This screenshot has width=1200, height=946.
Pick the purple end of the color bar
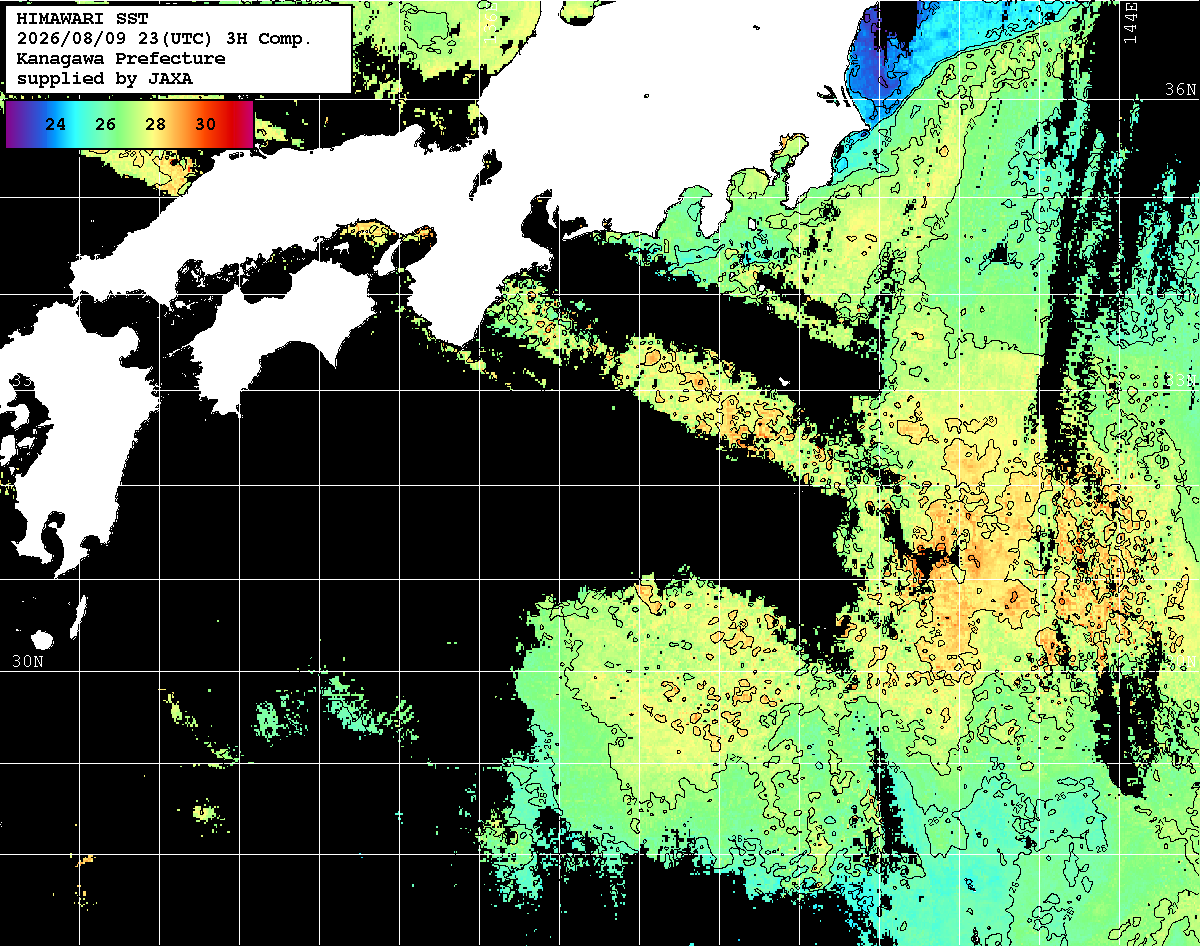click(16, 124)
